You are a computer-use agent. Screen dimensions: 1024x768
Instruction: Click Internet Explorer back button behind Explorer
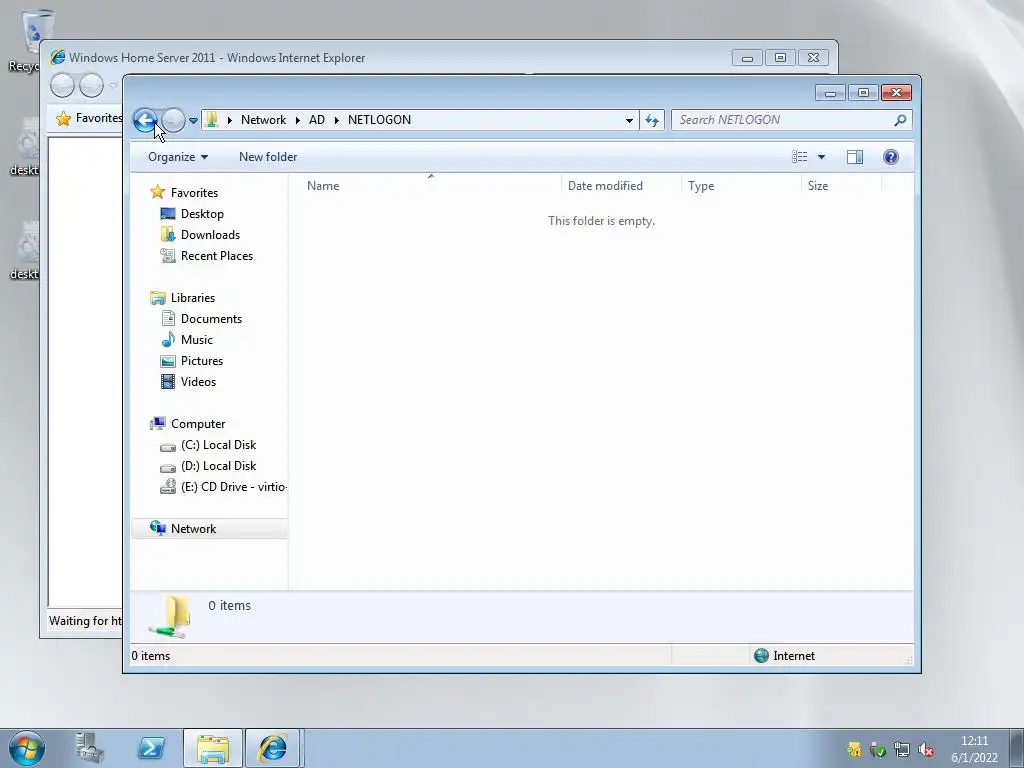pos(63,86)
